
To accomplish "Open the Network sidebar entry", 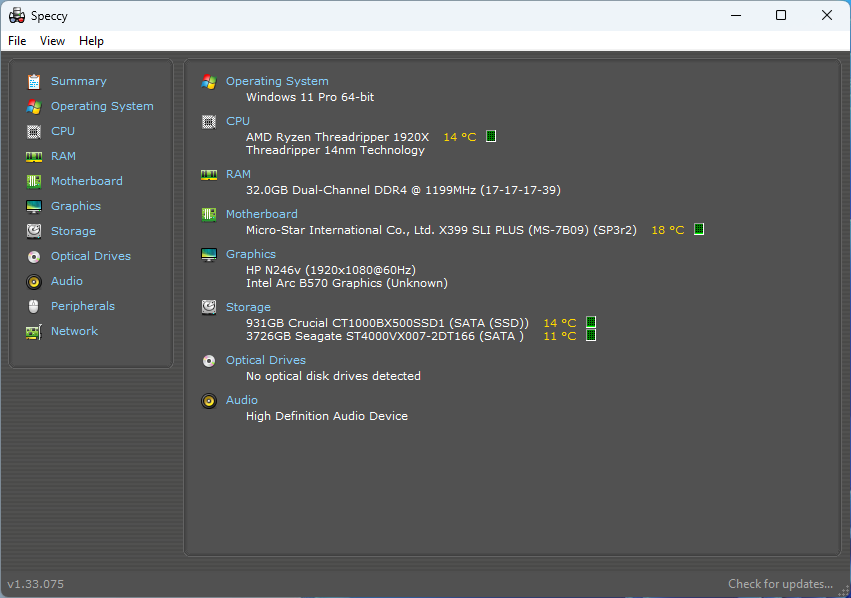I will 74,331.
